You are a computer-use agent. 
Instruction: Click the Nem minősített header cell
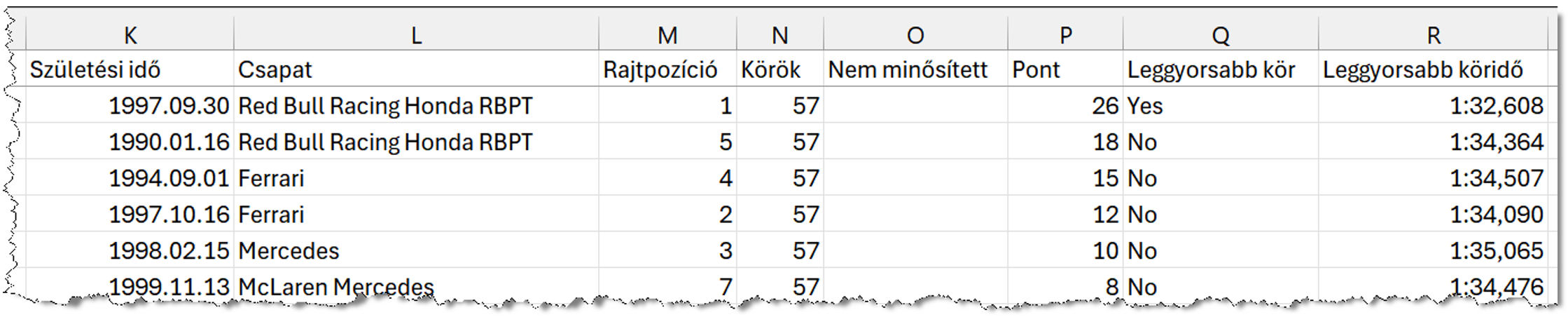tap(915, 69)
